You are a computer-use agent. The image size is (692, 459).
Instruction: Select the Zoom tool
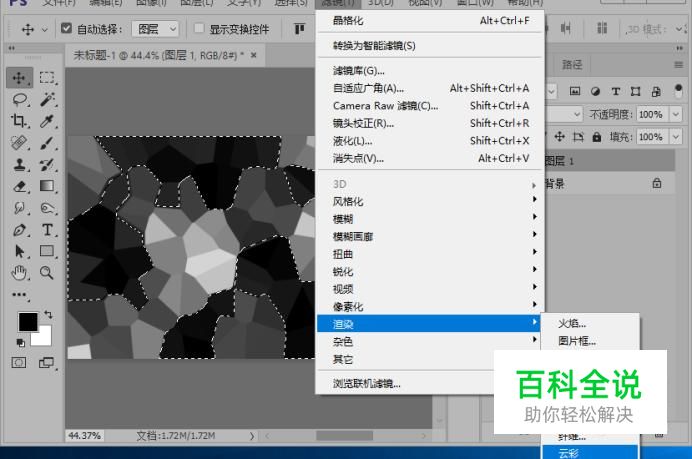pos(47,273)
